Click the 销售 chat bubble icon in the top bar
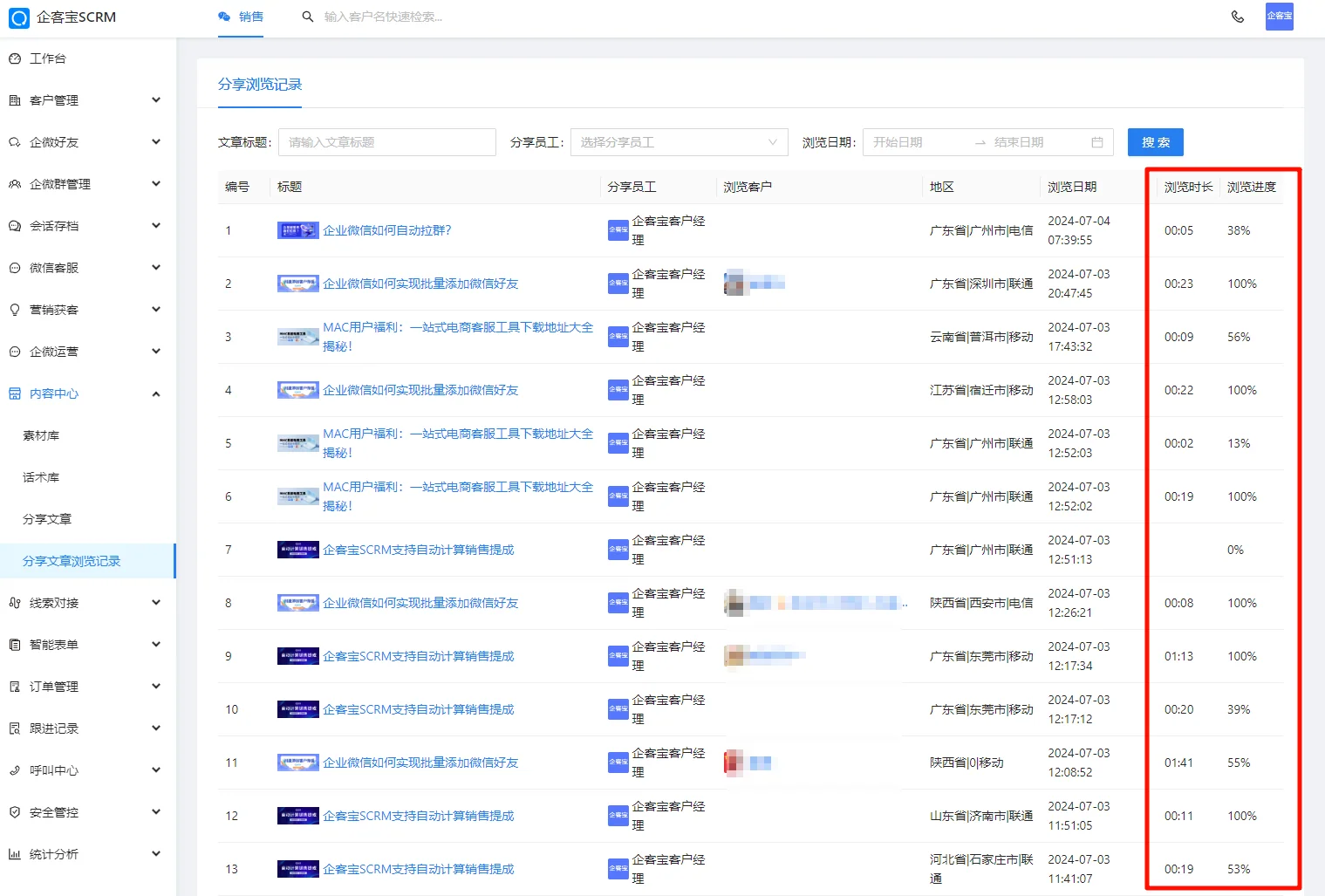Viewport: 1325px width, 896px height. coord(224,17)
